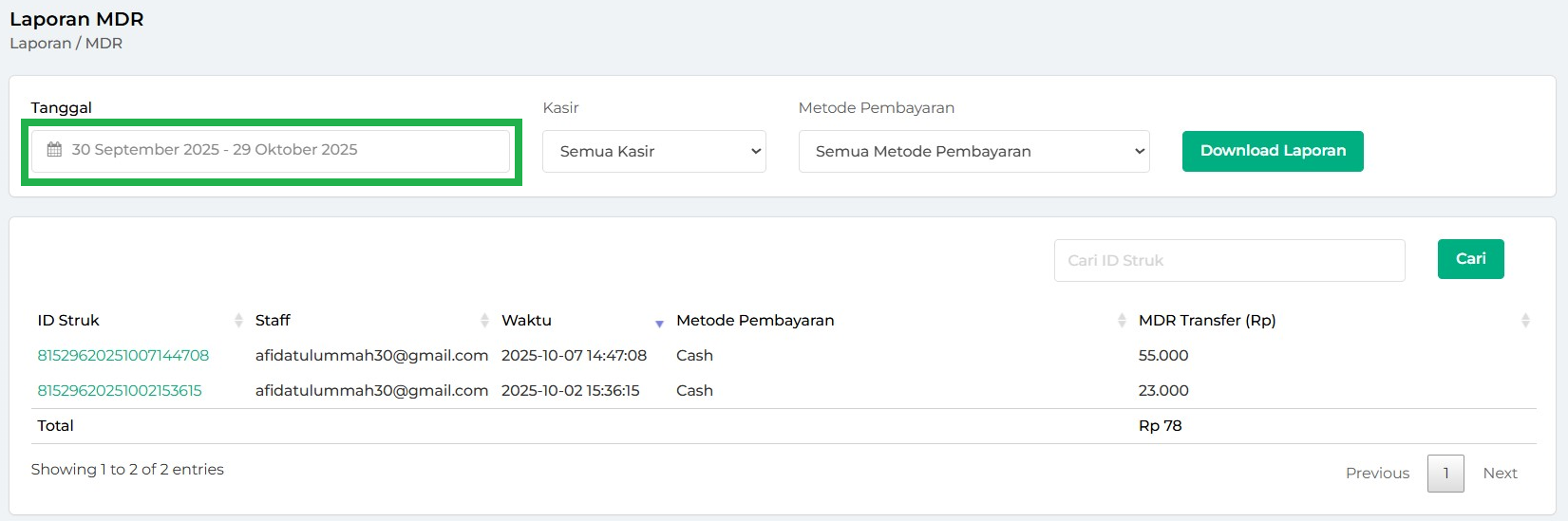Viewport: 1568px width, 521px height.
Task: Focus the Cari ID Struk search box
Action: (1229, 260)
